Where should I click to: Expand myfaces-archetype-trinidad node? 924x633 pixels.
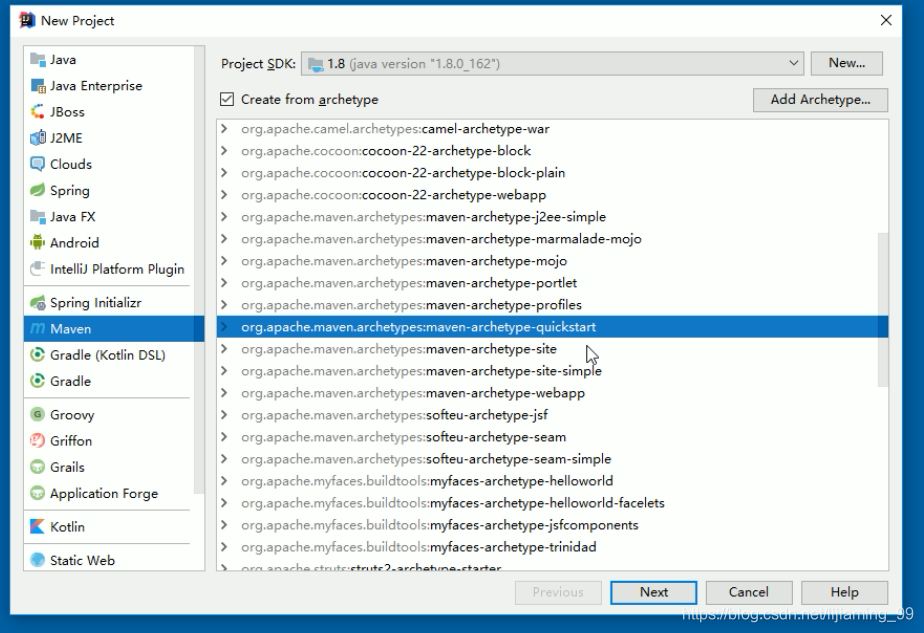click(224, 546)
